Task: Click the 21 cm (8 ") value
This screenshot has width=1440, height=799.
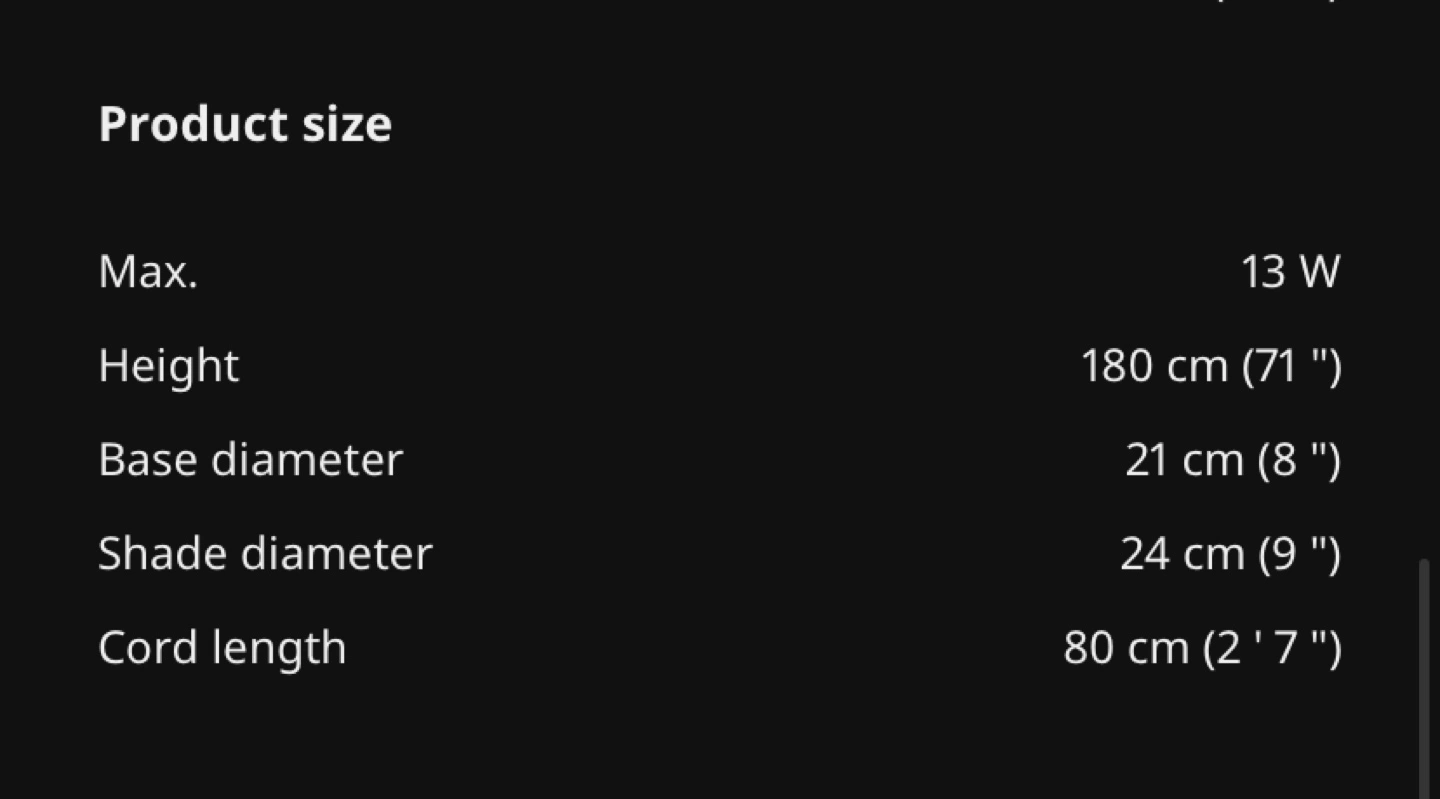Action: coord(1233,460)
